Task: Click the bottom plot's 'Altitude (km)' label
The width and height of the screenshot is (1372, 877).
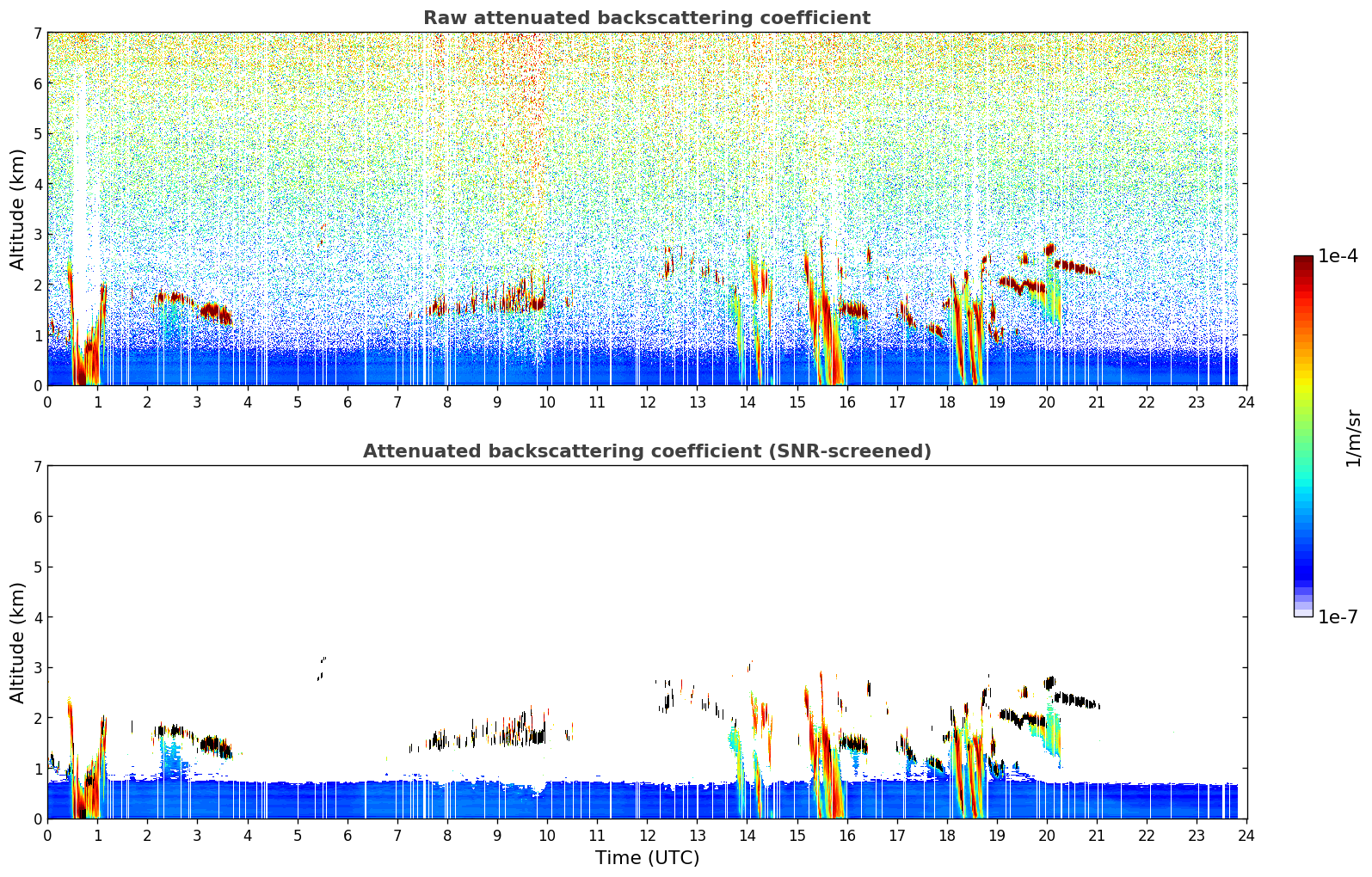Action: [x=18, y=642]
